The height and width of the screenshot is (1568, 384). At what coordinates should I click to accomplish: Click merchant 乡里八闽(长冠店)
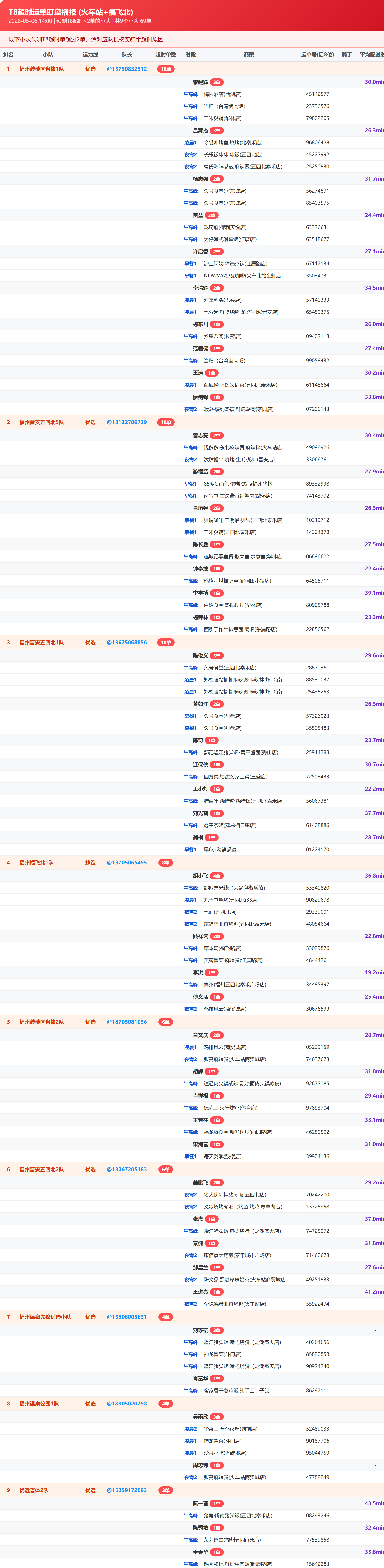[x=222, y=337]
